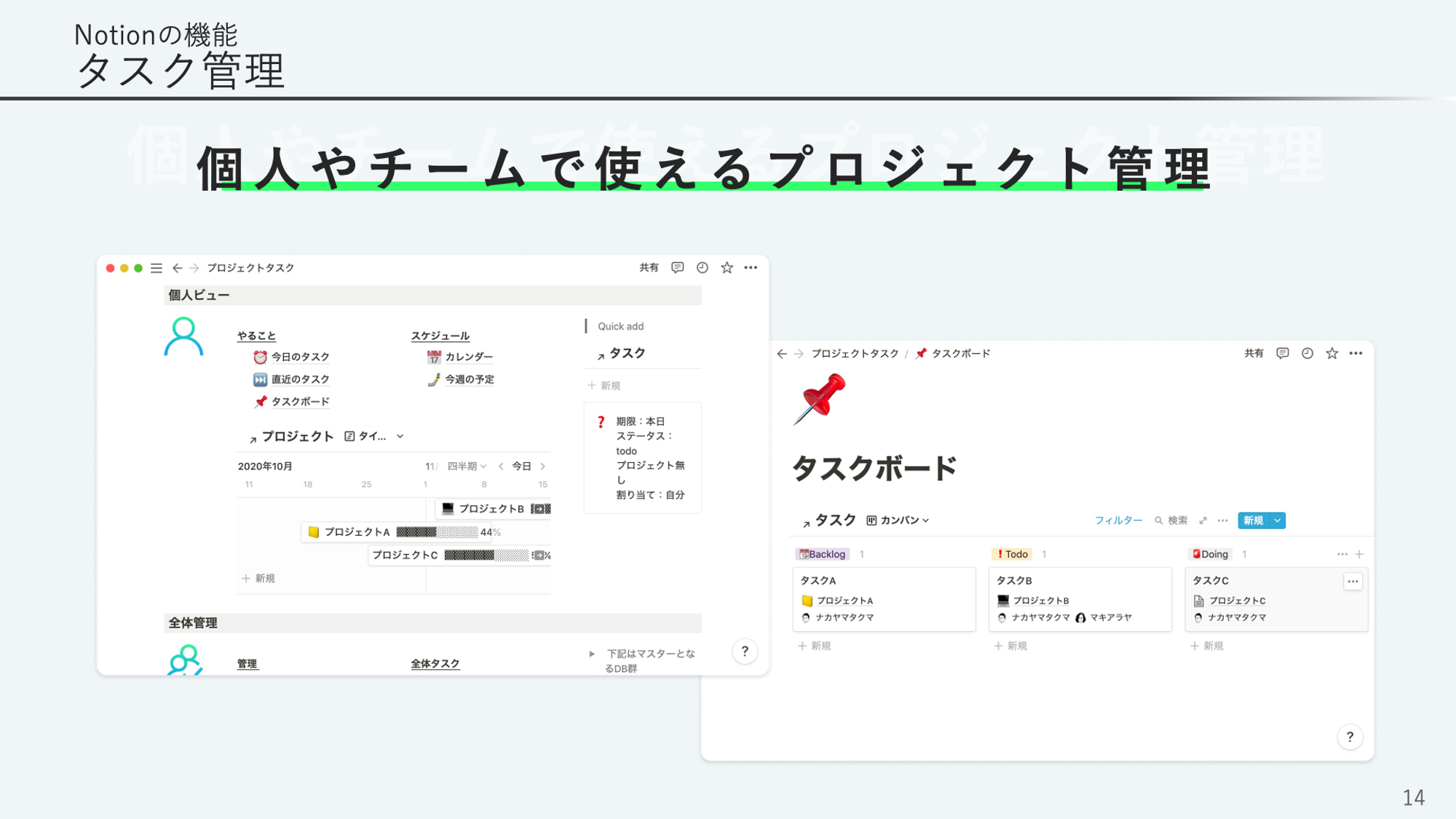Click the blue 新規 button dropdown arrow
Screen dimensions: 1456x819
coord(1278,521)
